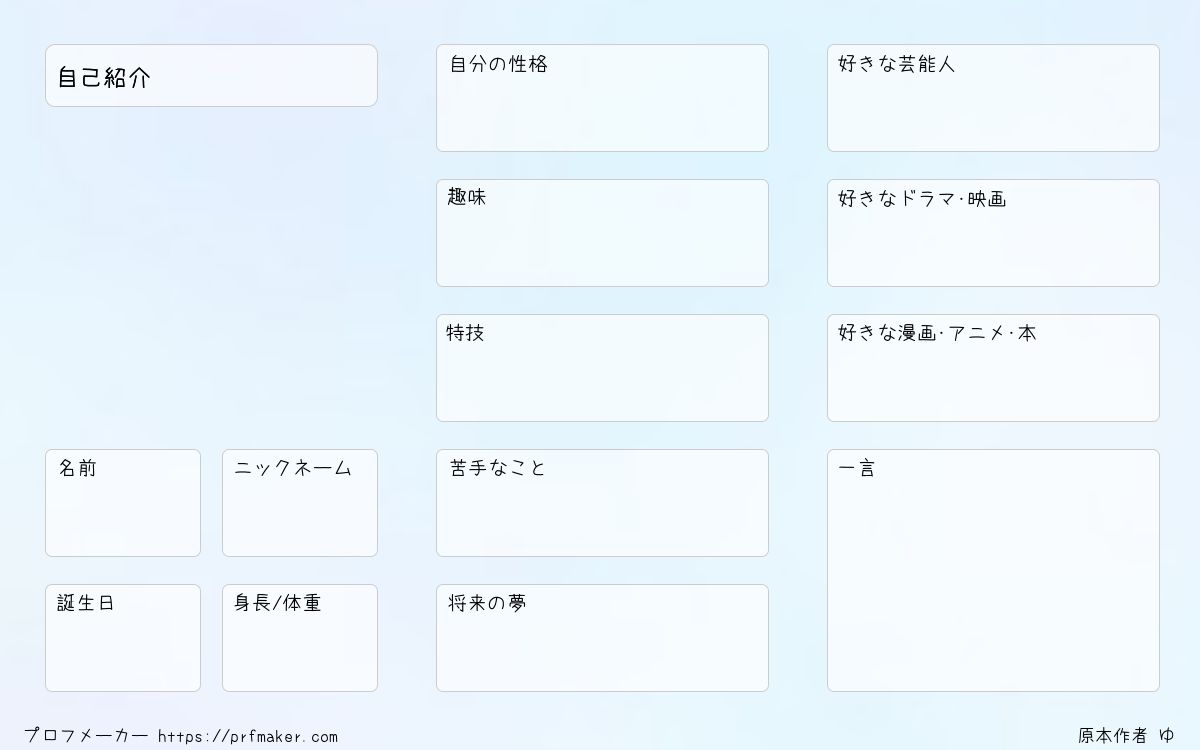Select the 誕生日 field box
The width and height of the screenshot is (1200, 750).
[x=123, y=638]
